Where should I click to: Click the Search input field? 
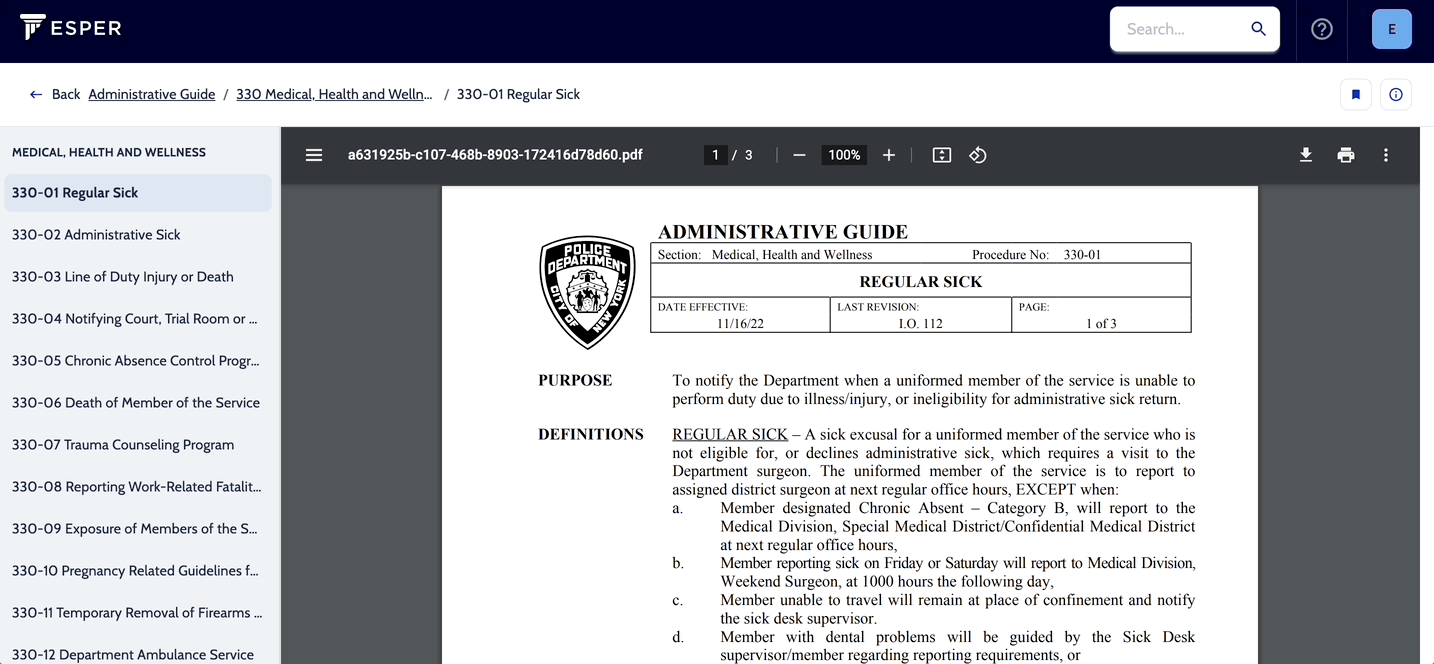1182,29
